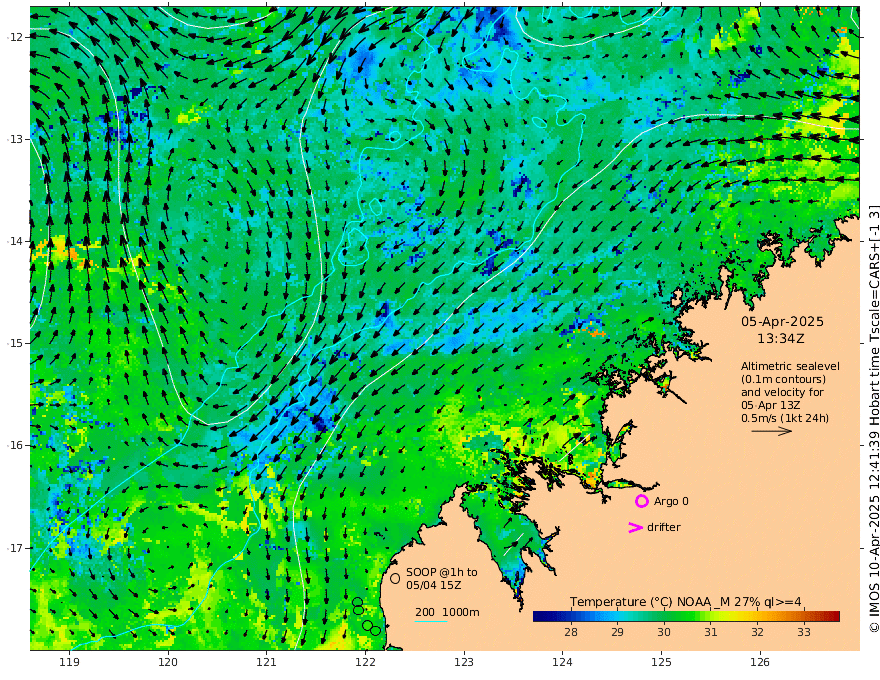Click the velocity scale reference arrow
The height and width of the screenshot is (680, 880).
coord(771,431)
